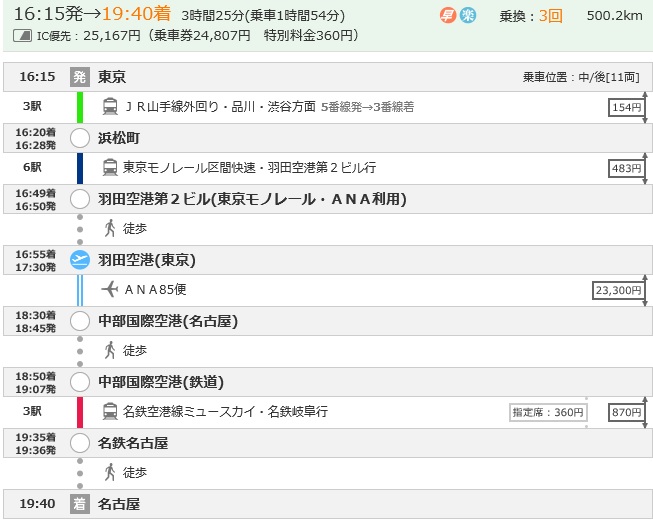
Task: Click the 名鉄空港線ミュースカイ・名鉄岐阜行 line text
Action: (x=225, y=412)
